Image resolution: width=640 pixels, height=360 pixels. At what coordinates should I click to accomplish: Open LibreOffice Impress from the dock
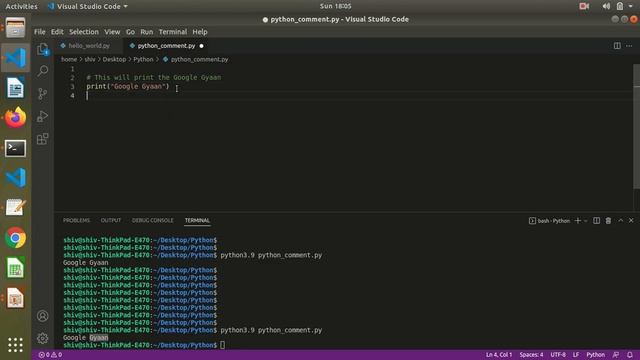click(16, 298)
